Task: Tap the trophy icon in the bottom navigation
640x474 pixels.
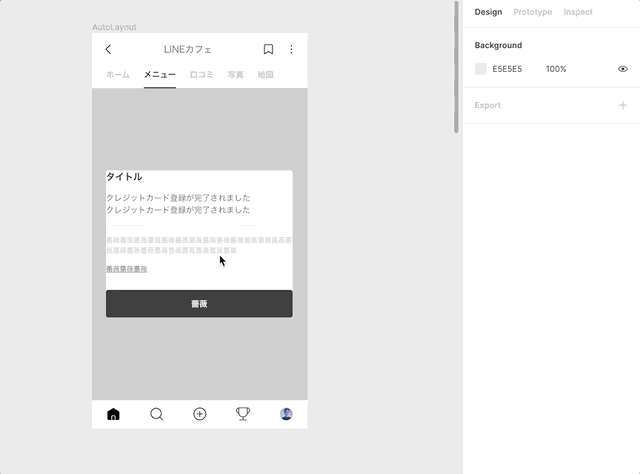Action: tap(243, 414)
